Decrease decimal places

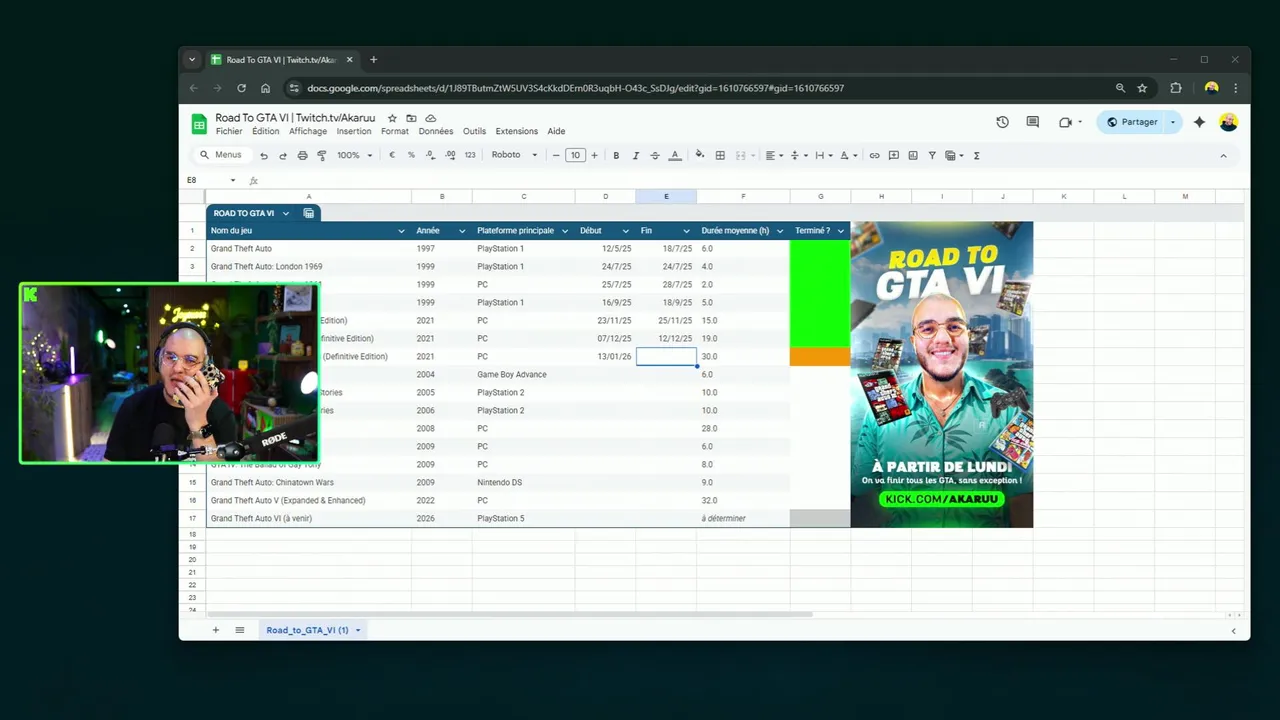430,155
